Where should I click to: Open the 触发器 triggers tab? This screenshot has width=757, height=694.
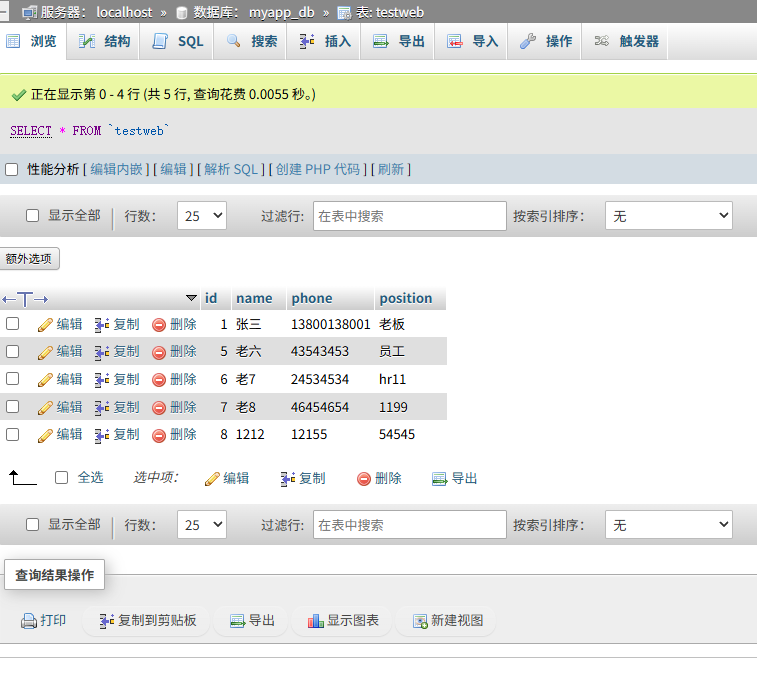[x=625, y=42]
